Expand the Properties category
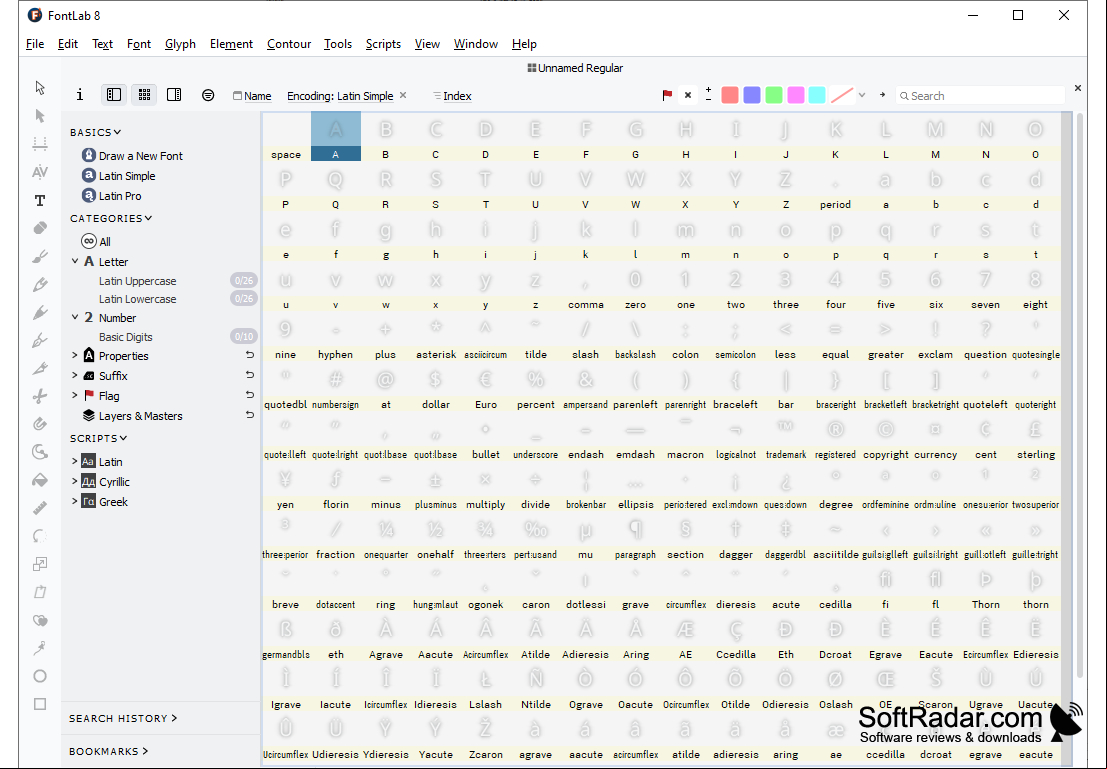This screenshot has height=769, width=1107. (x=75, y=355)
